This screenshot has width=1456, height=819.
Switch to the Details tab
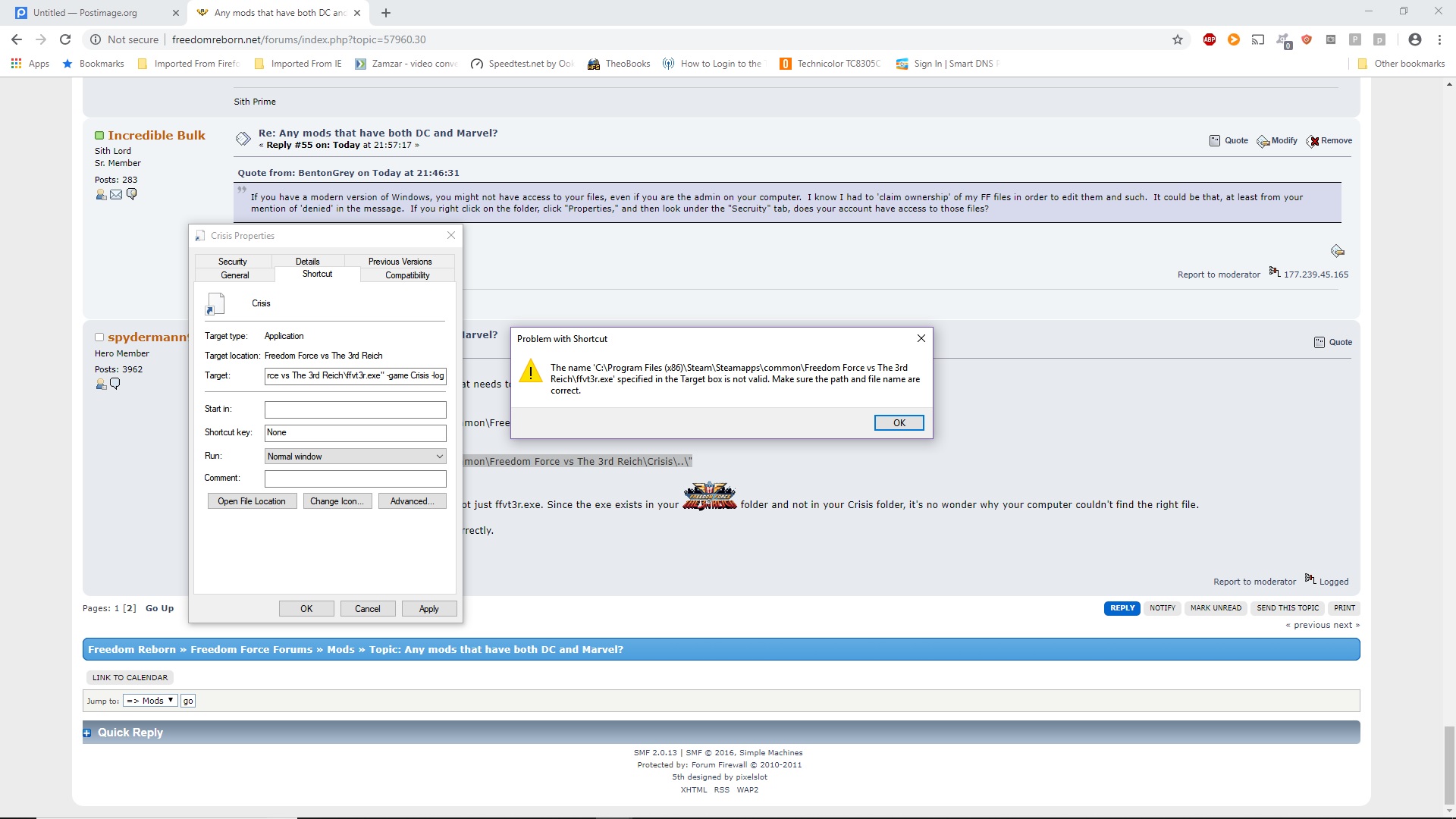tap(308, 262)
